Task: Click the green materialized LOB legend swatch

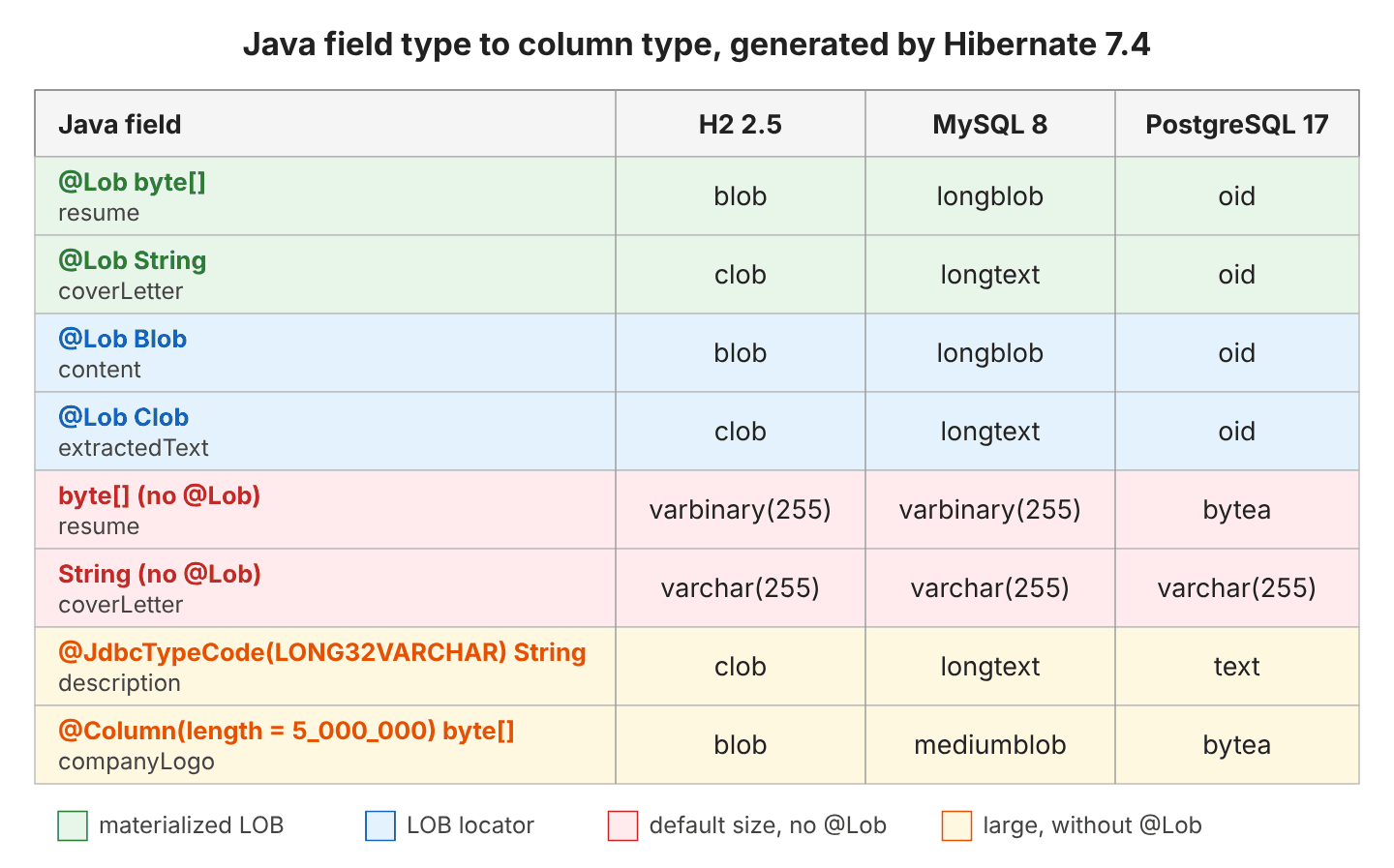Action: click(73, 825)
